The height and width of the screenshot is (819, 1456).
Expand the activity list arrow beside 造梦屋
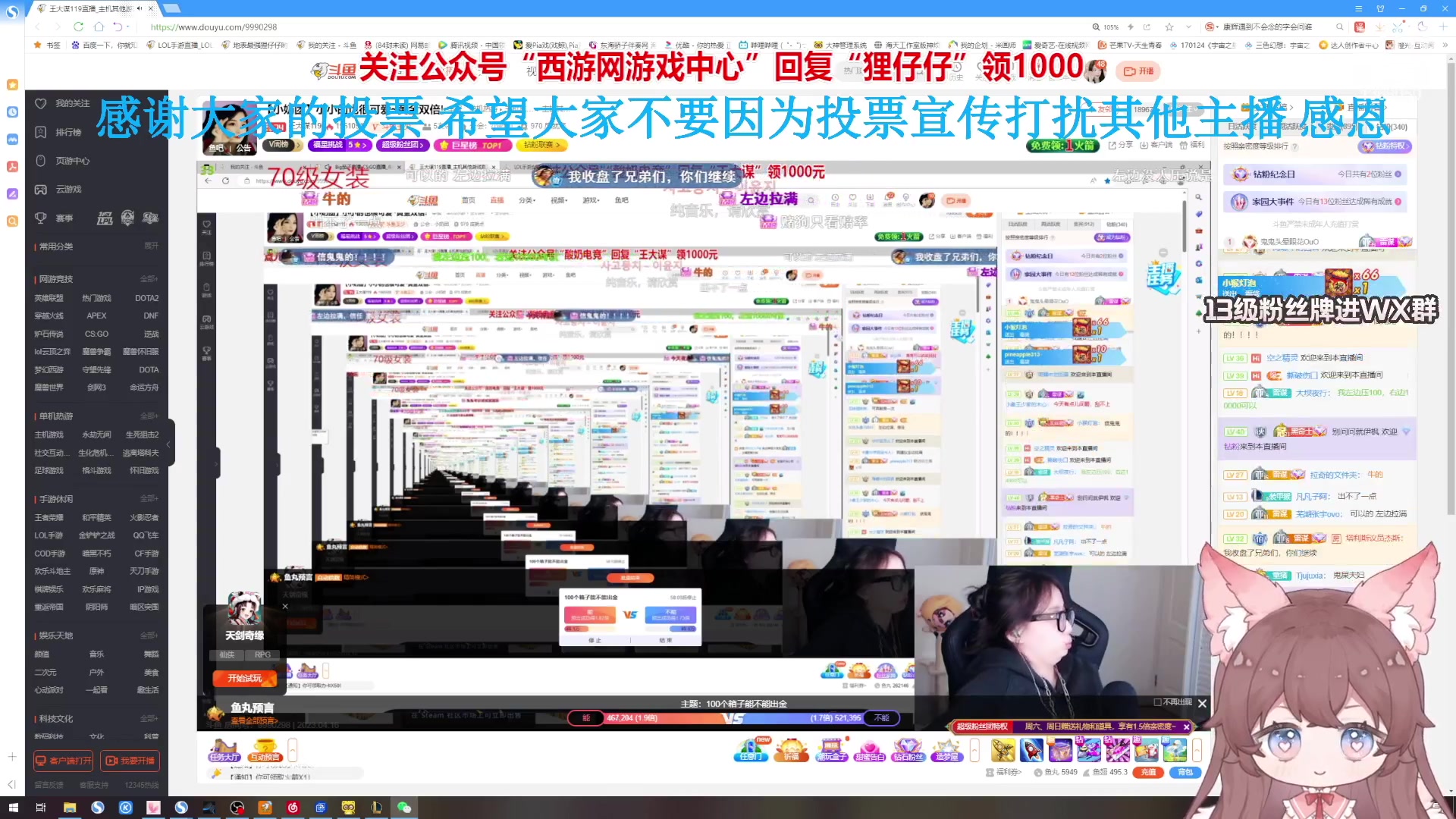(974, 750)
